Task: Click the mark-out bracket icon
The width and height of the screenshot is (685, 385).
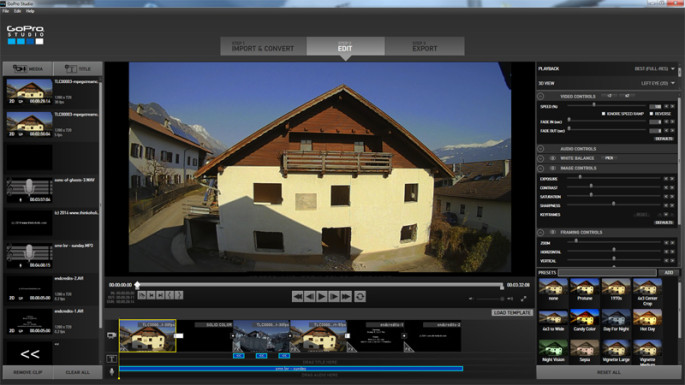Action: pyautogui.click(x=179, y=295)
